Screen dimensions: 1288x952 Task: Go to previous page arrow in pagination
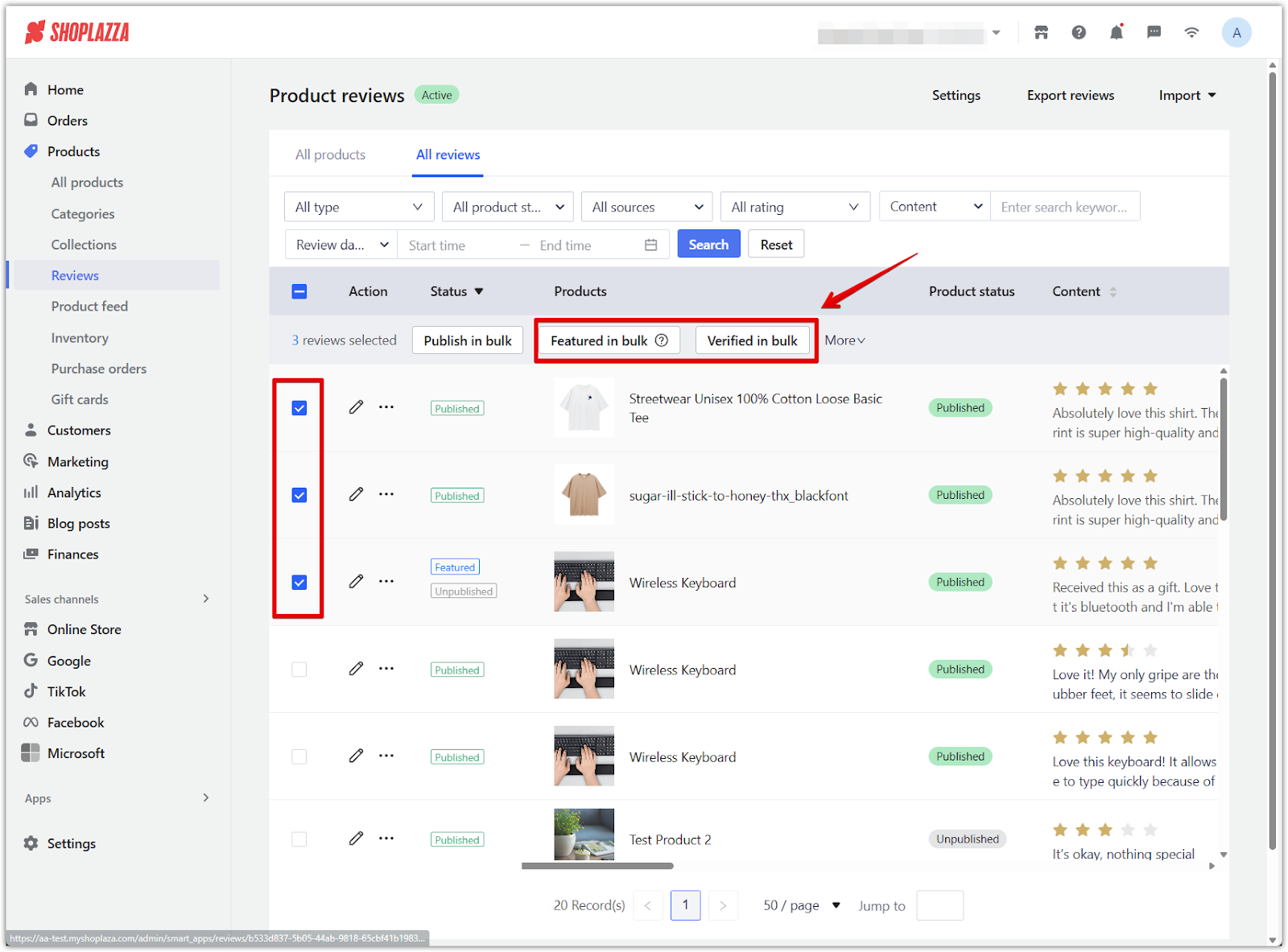648,905
